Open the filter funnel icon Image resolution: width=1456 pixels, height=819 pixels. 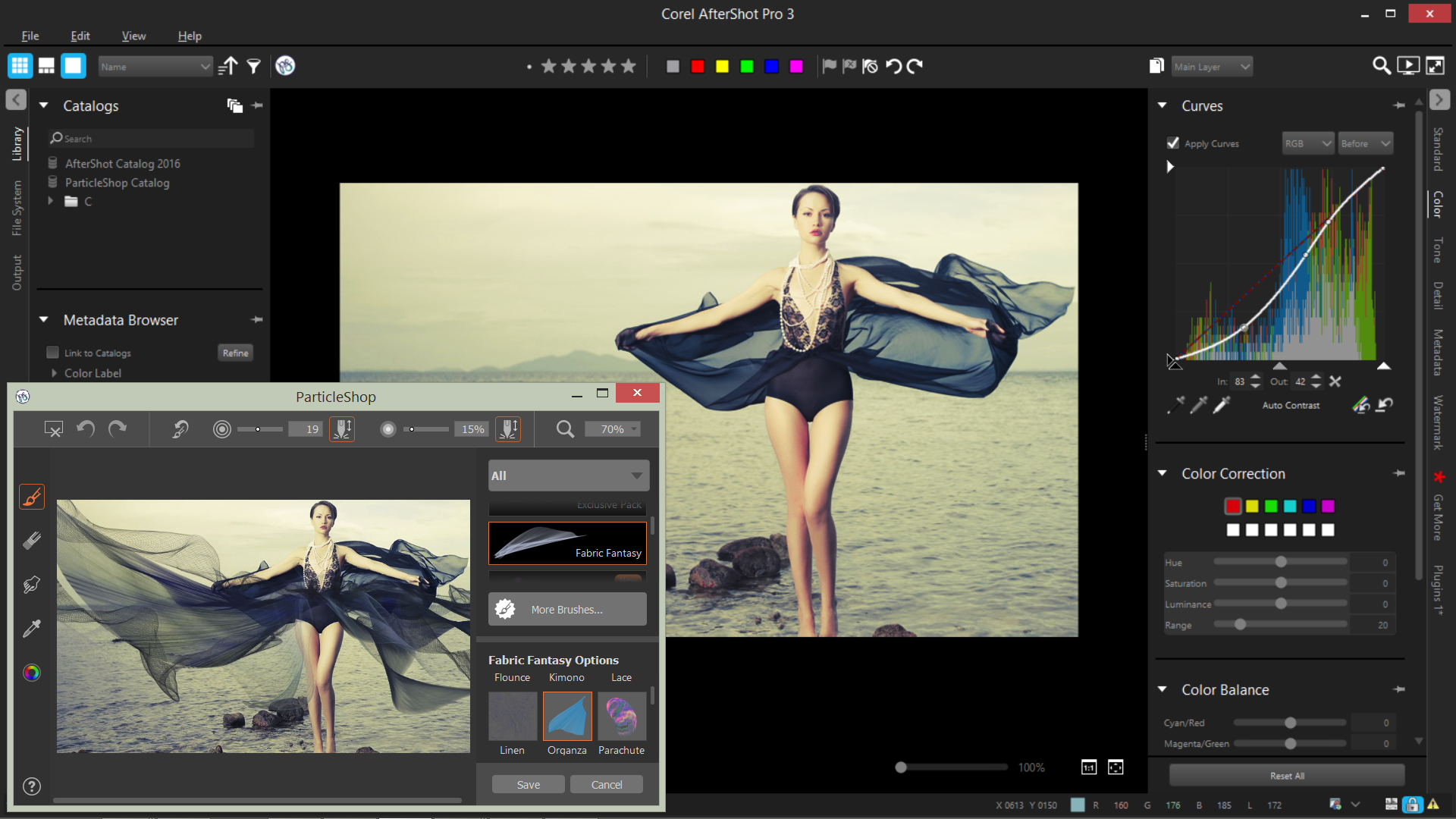[254, 67]
